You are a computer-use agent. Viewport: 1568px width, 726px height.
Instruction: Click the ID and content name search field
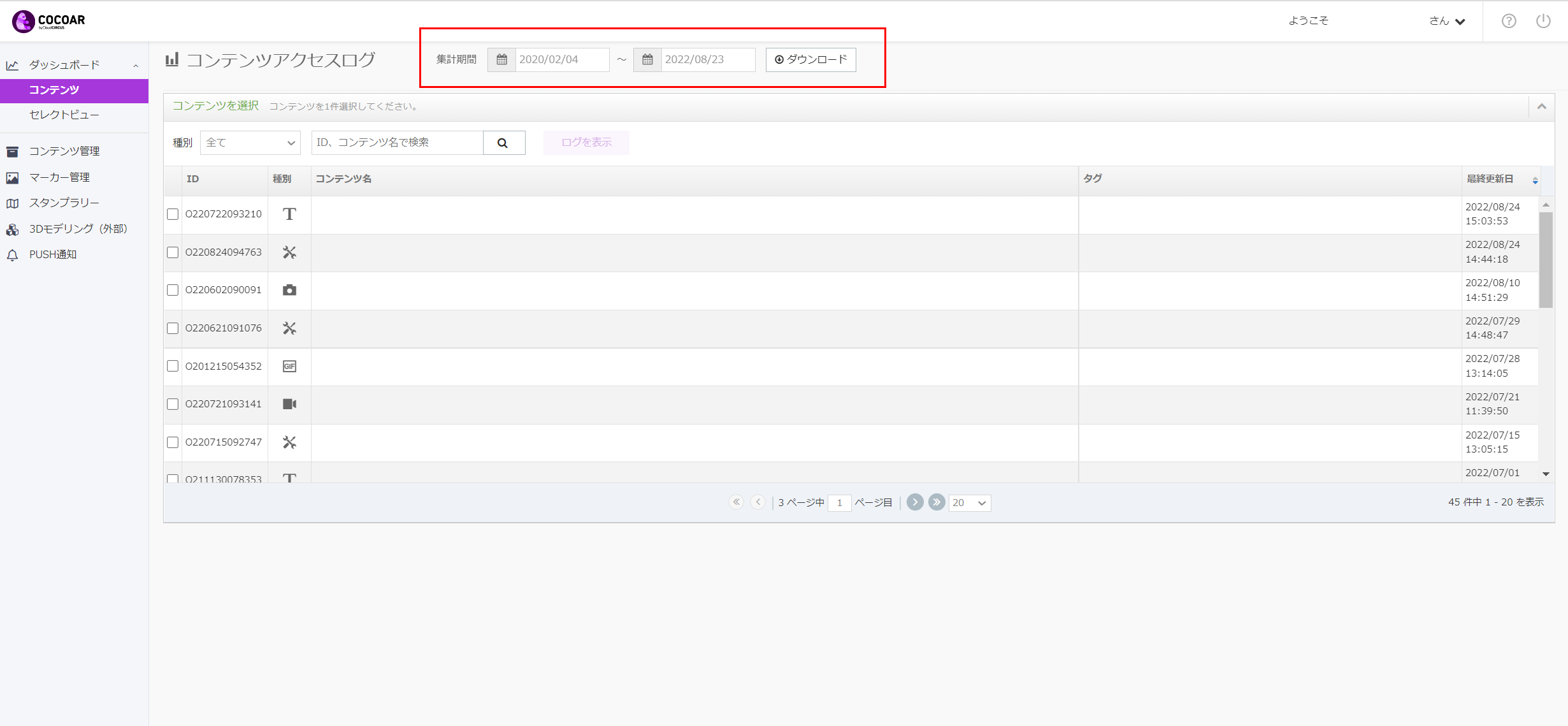398,143
